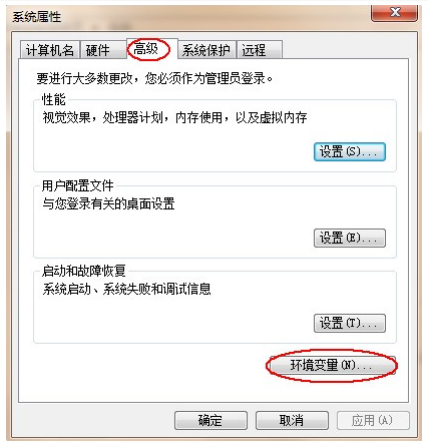Click the 用户配置文件 group heading
This screenshot has height=443, width=428.
(x=78, y=185)
